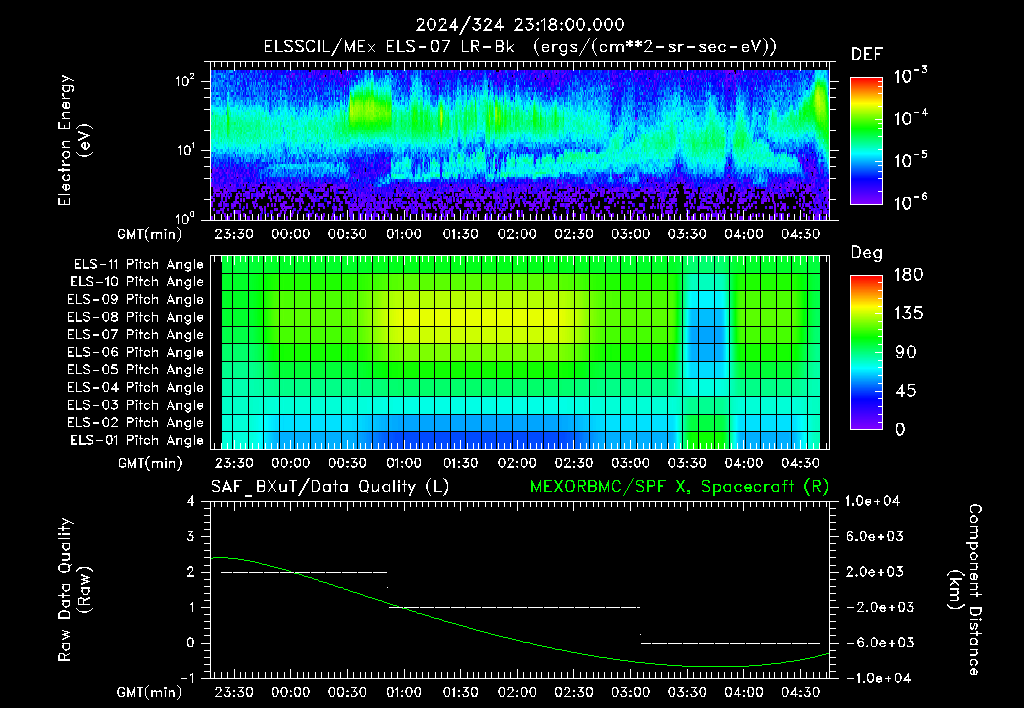Click the 01:00 tick under the energy spectrogram
The image size is (1024, 708).
(x=404, y=234)
